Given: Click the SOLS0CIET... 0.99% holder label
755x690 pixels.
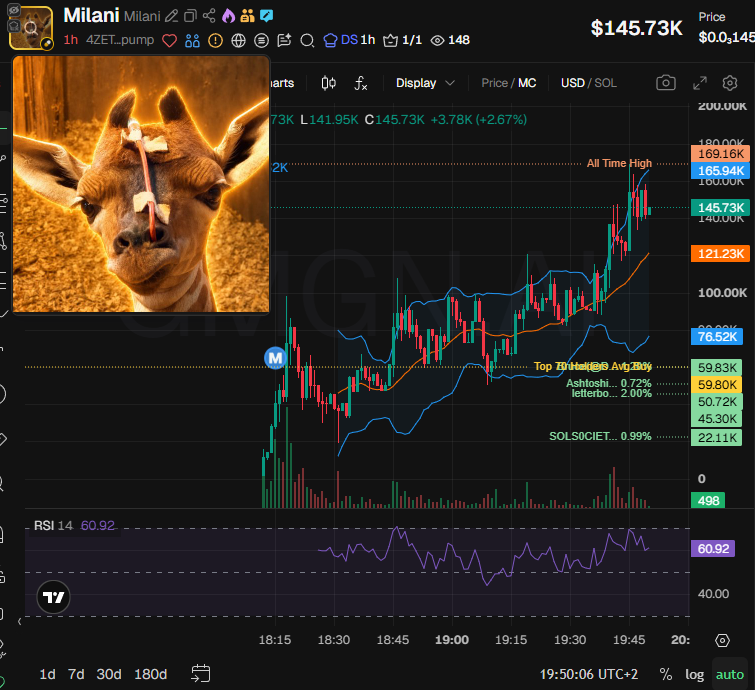Looking at the screenshot, I should 600,436.
